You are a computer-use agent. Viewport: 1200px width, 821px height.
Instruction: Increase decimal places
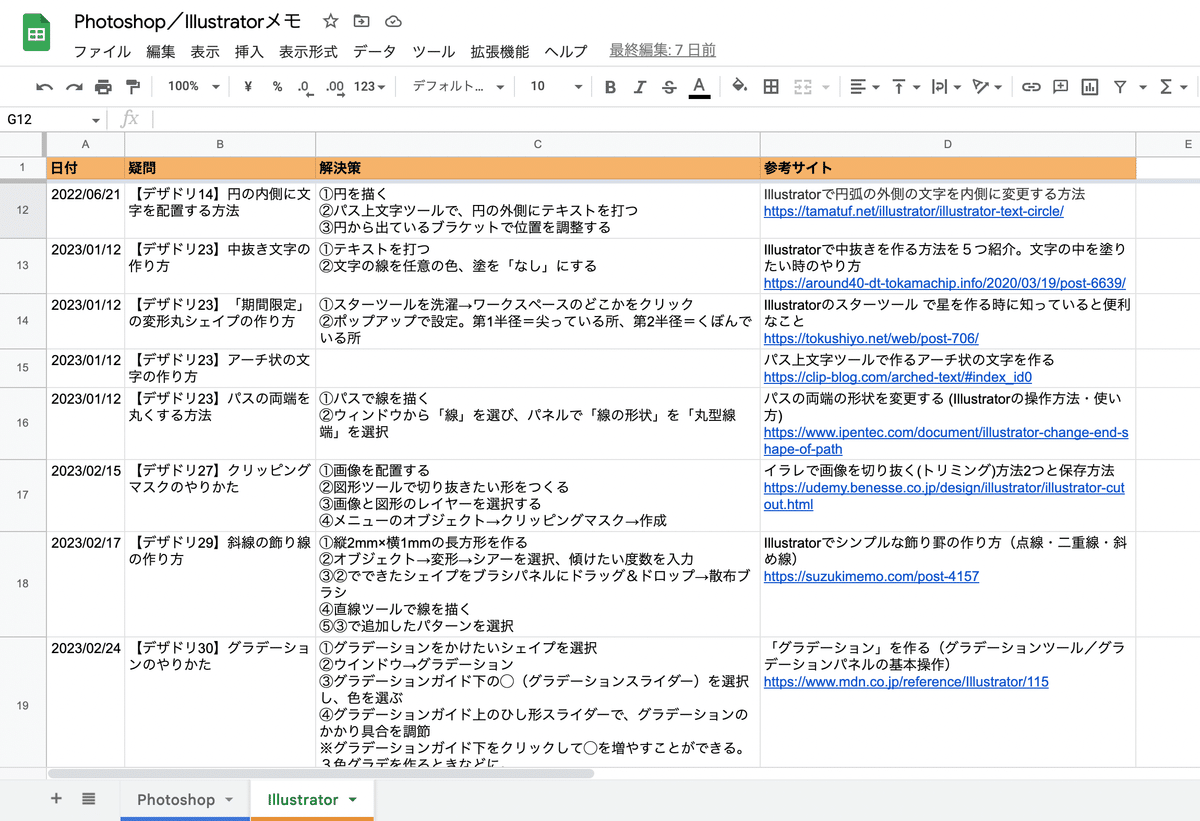(335, 87)
